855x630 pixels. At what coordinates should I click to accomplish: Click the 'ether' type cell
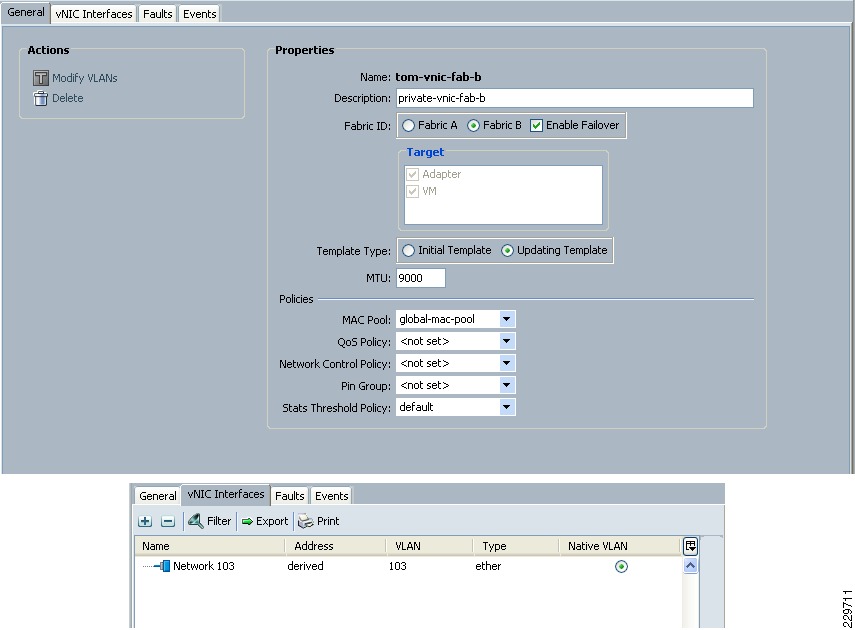[488, 566]
